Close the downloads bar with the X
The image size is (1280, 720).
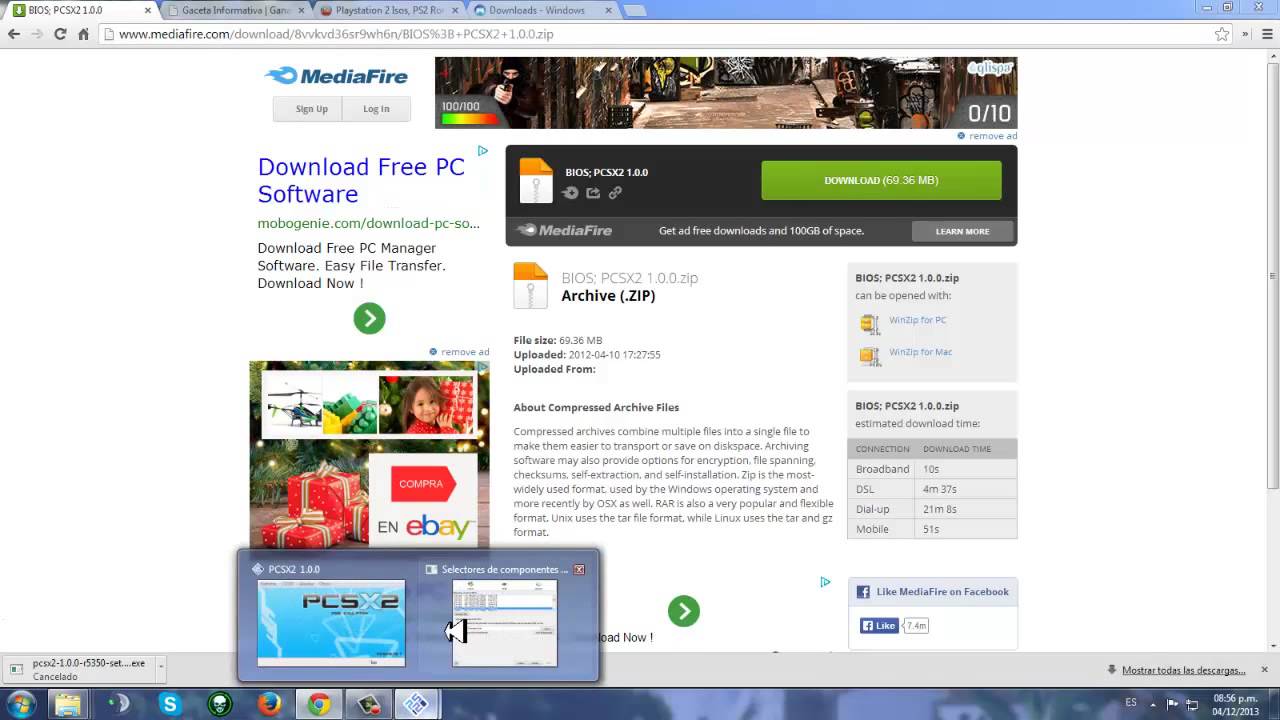(x=1264, y=669)
